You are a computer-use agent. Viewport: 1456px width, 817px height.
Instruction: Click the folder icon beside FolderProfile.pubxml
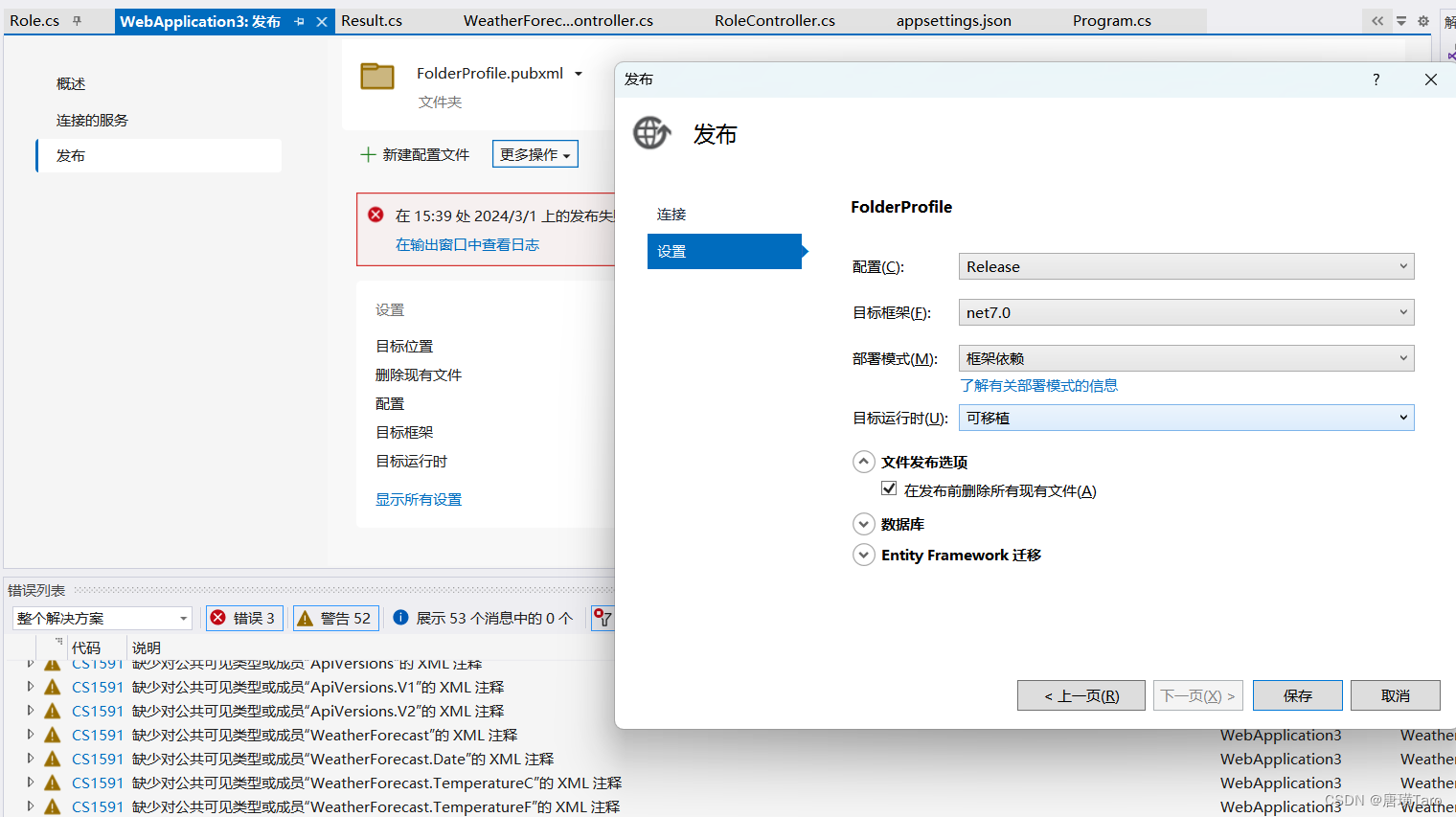377,77
